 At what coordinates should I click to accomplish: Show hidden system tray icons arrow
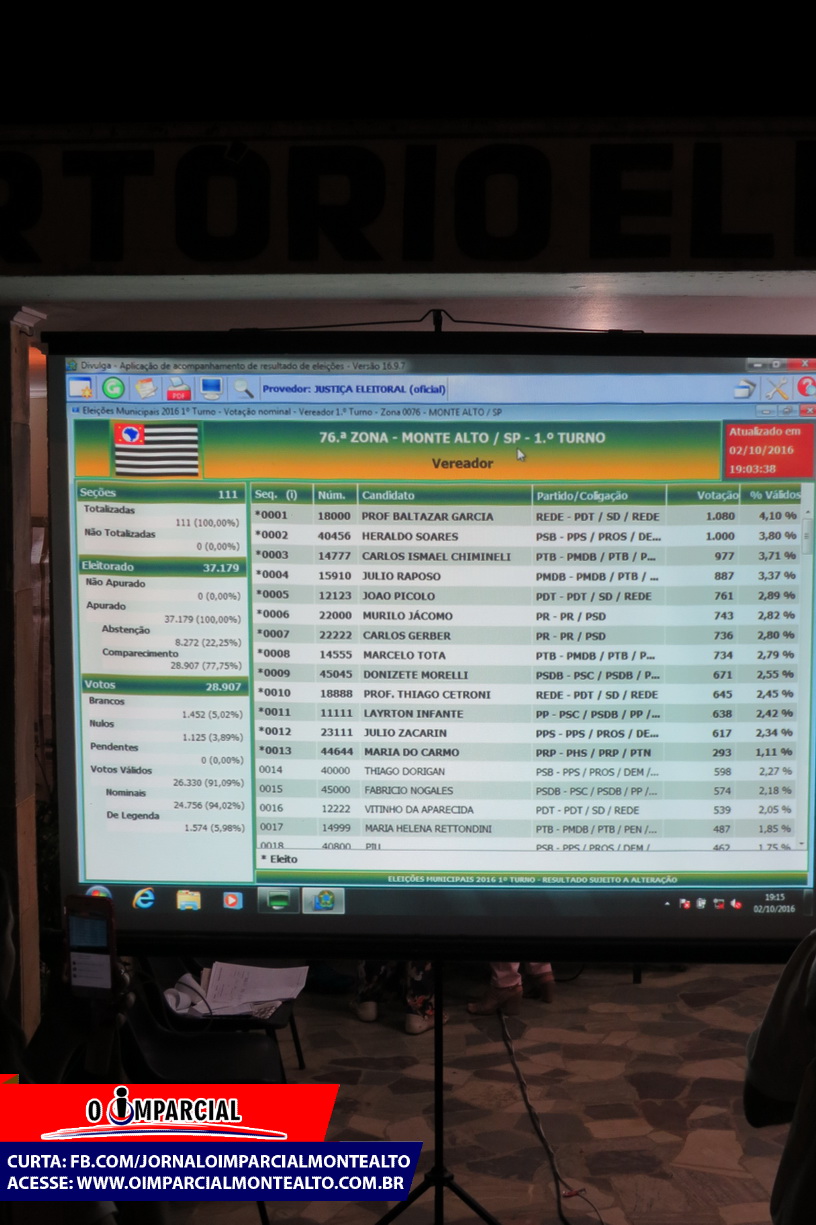coord(668,903)
